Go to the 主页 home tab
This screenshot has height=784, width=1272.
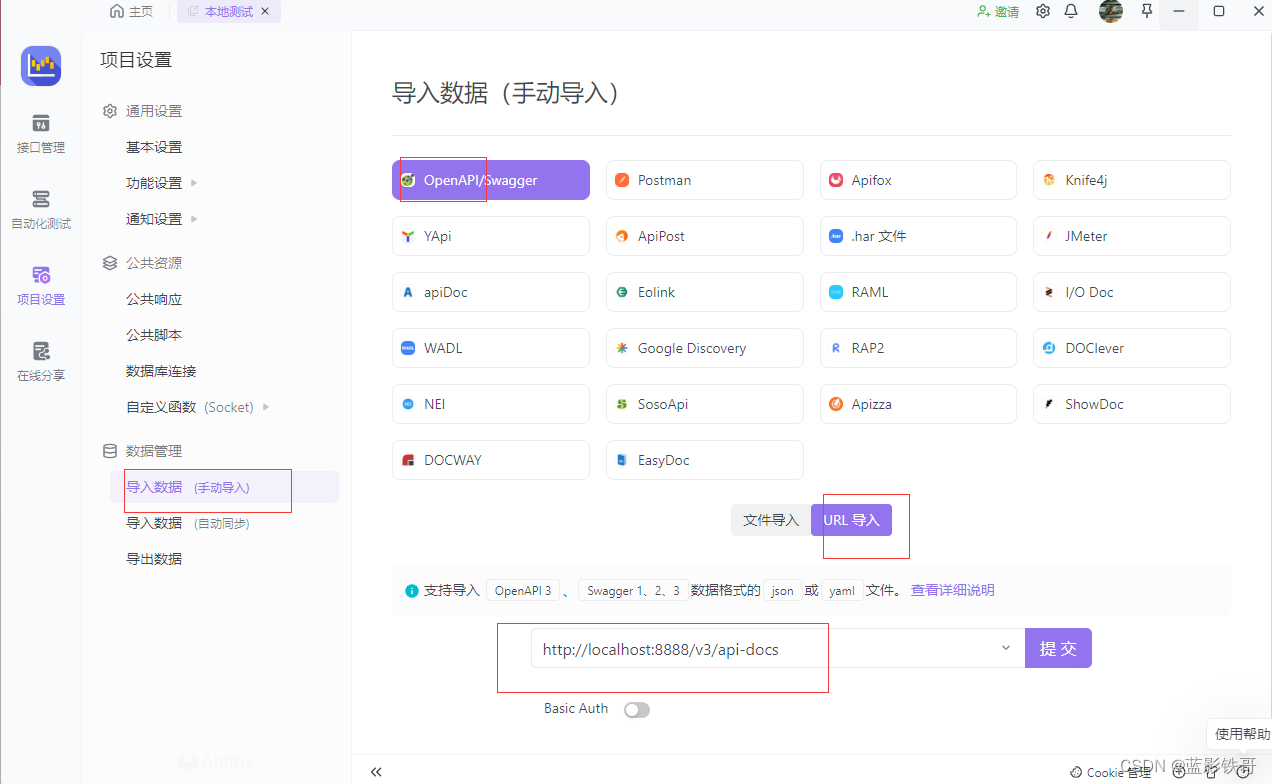(132, 12)
